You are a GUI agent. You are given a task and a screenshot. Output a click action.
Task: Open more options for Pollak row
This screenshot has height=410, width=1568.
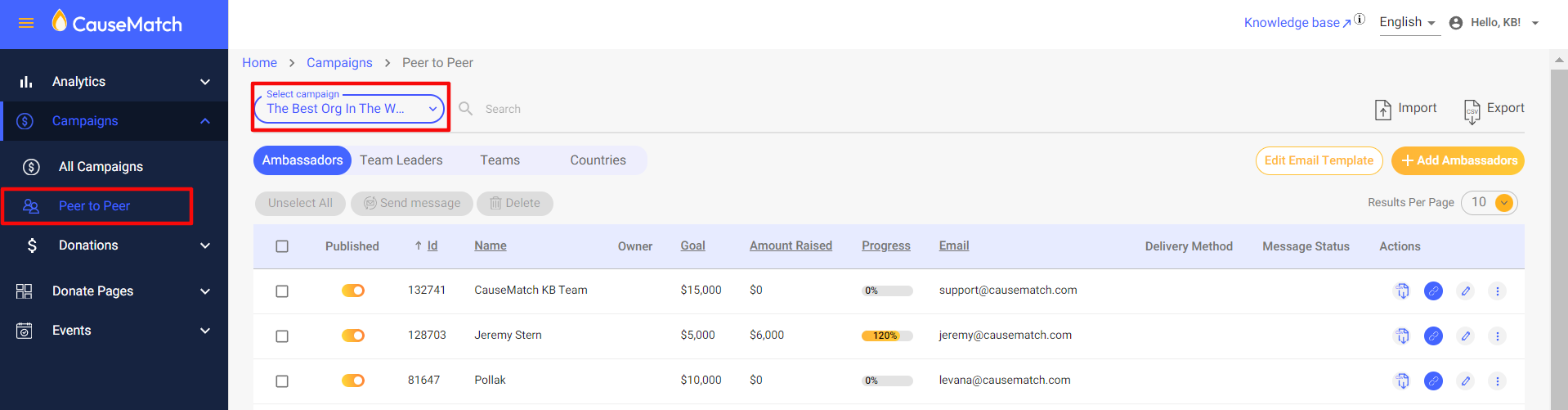tap(1497, 381)
